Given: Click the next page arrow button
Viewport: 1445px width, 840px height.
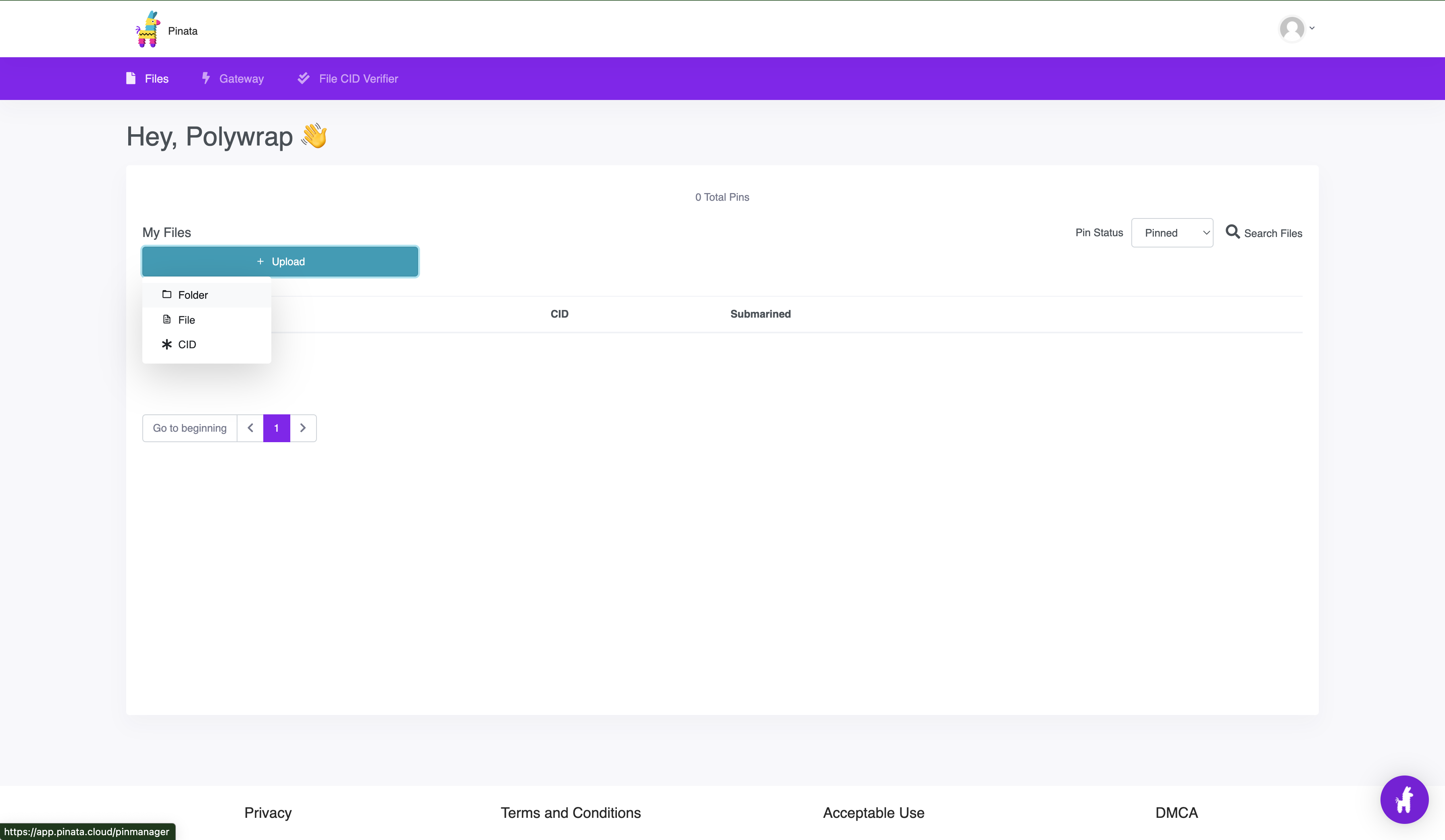Looking at the screenshot, I should pyautogui.click(x=303, y=428).
